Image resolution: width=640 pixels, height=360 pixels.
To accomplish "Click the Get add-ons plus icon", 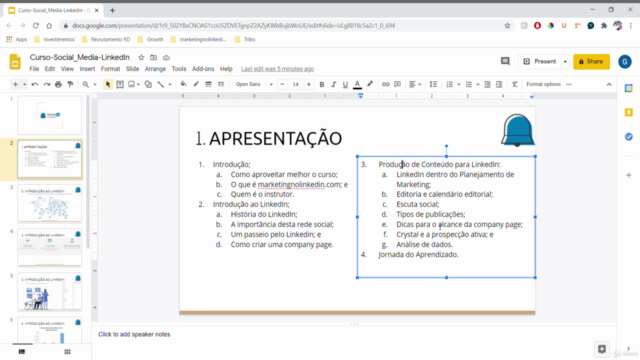I will tap(629, 175).
